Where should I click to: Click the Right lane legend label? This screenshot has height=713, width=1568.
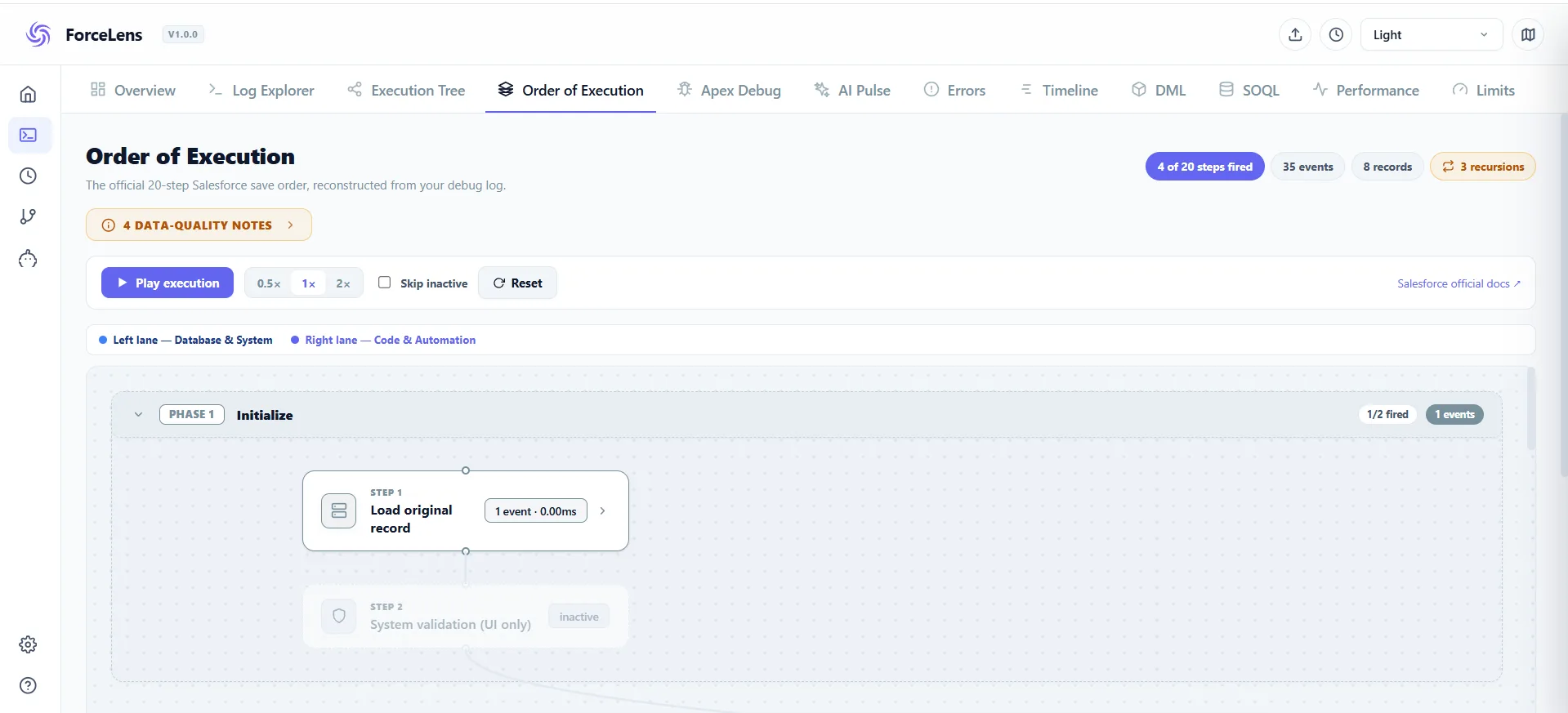tap(390, 340)
